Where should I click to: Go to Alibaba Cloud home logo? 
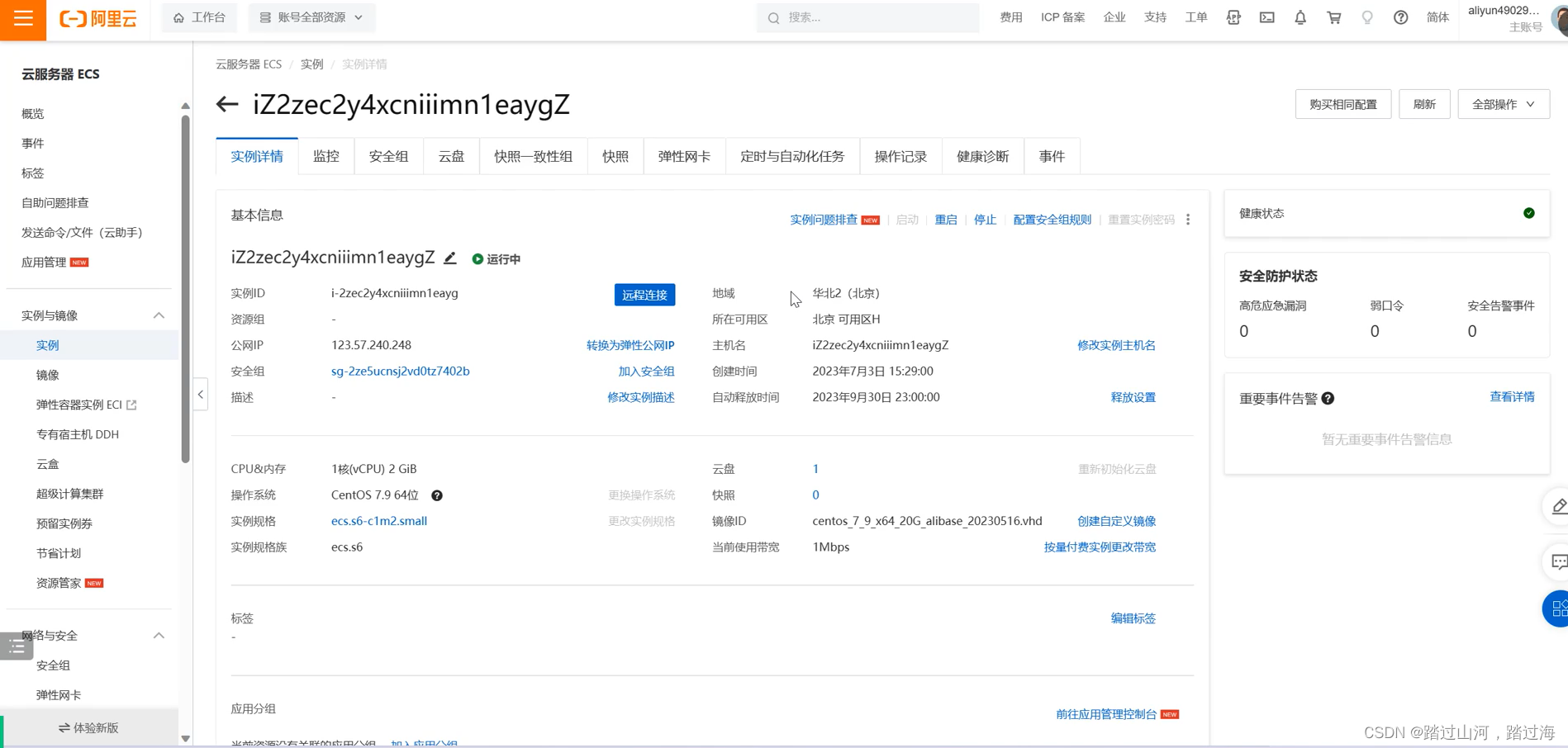[x=98, y=18]
